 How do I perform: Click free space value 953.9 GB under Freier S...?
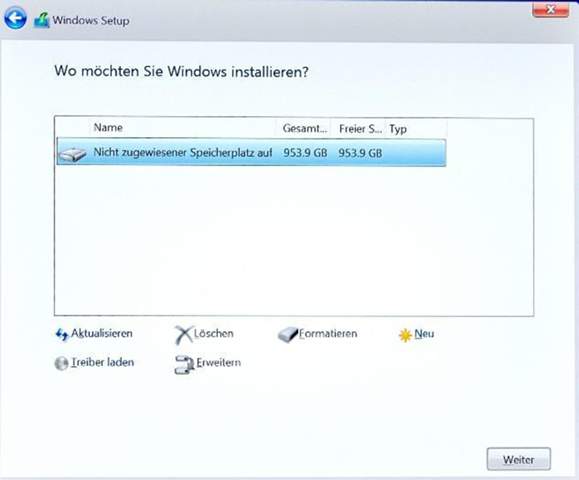(x=360, y=153)
